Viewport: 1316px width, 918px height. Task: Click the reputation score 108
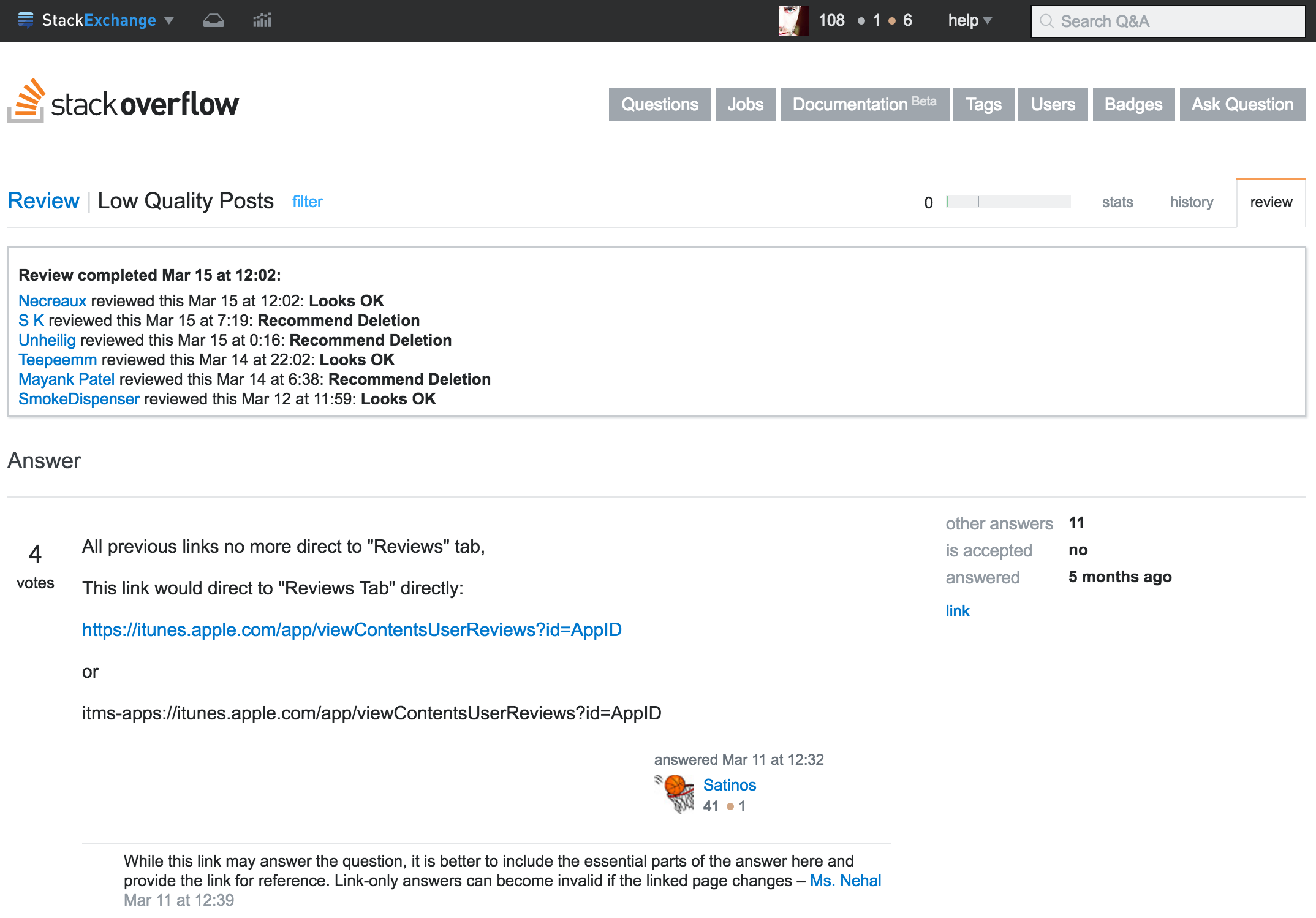[831, 21]
